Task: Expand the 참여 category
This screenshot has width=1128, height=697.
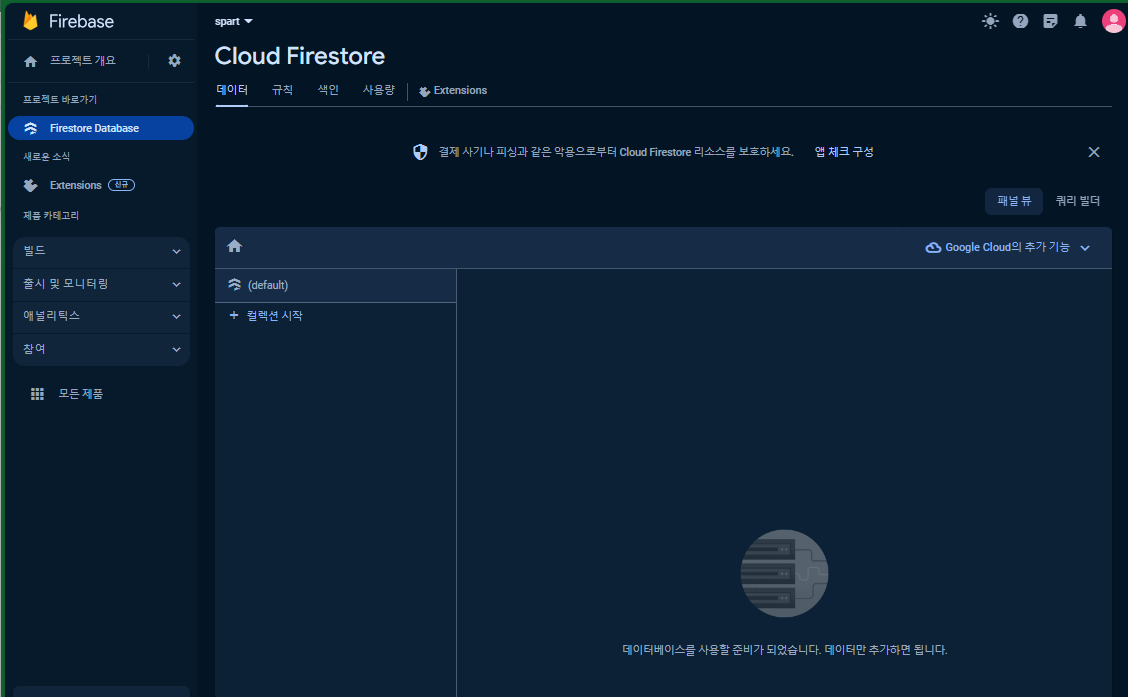Action: point(101,349)
